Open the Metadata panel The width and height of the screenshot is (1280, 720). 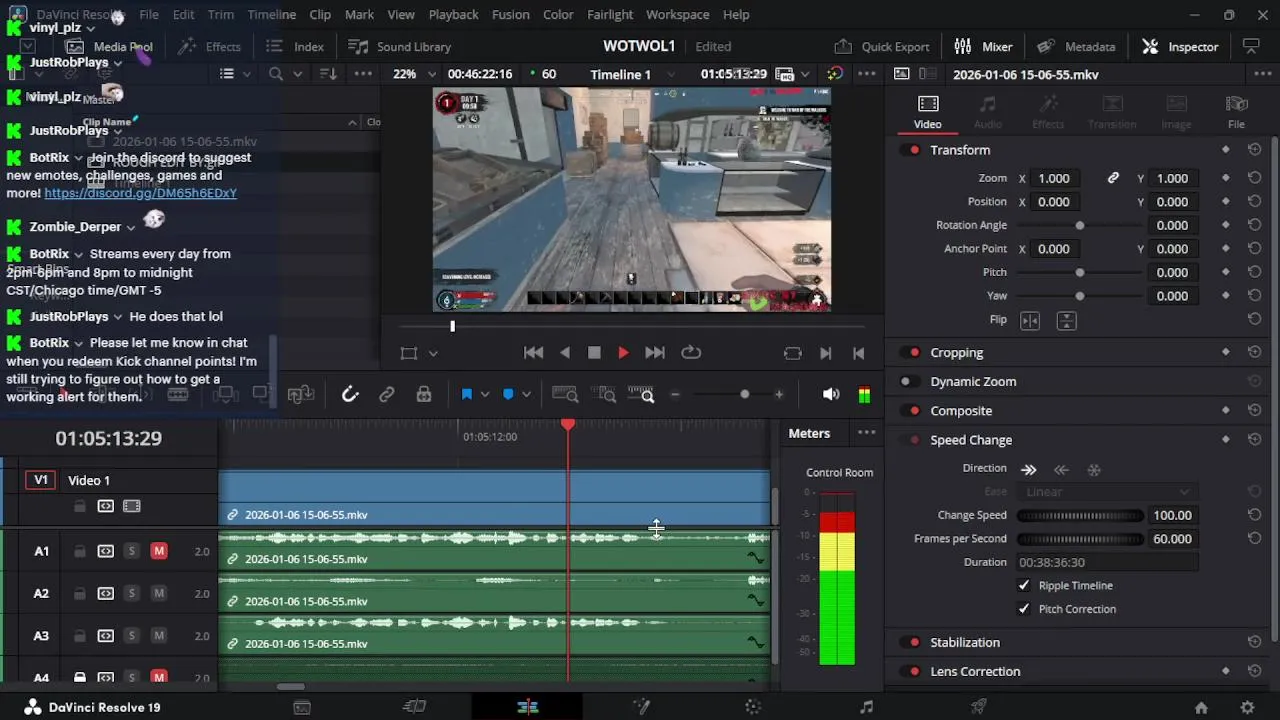click(1076, 46)
